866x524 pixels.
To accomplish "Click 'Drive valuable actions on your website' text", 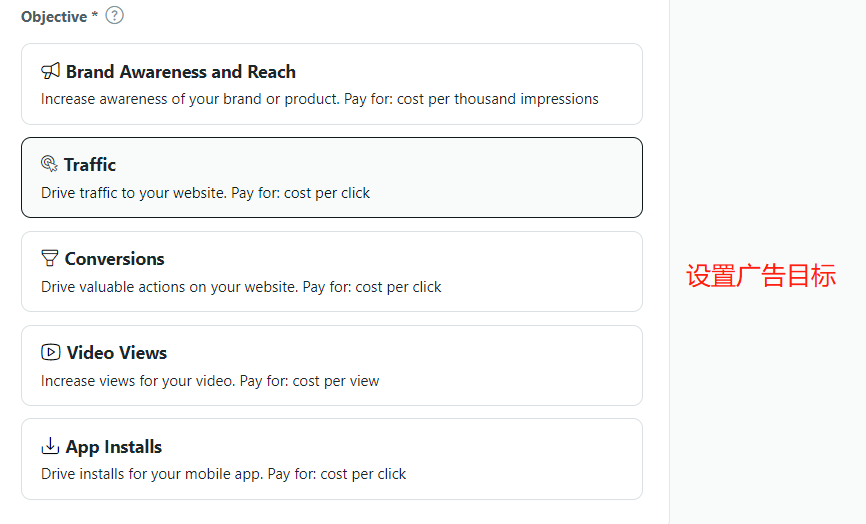I will (169, 287).
